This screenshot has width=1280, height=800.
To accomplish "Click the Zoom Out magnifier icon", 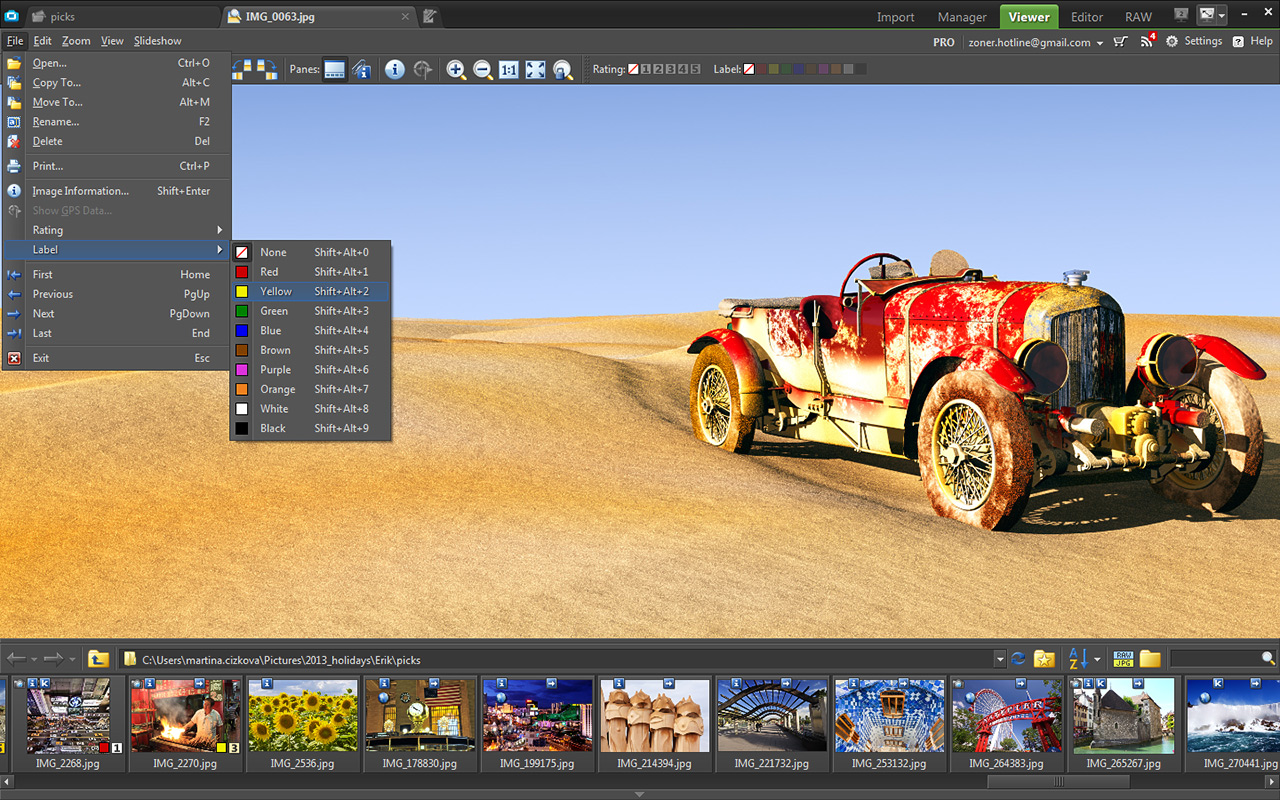I will click(x=482, y=70).
